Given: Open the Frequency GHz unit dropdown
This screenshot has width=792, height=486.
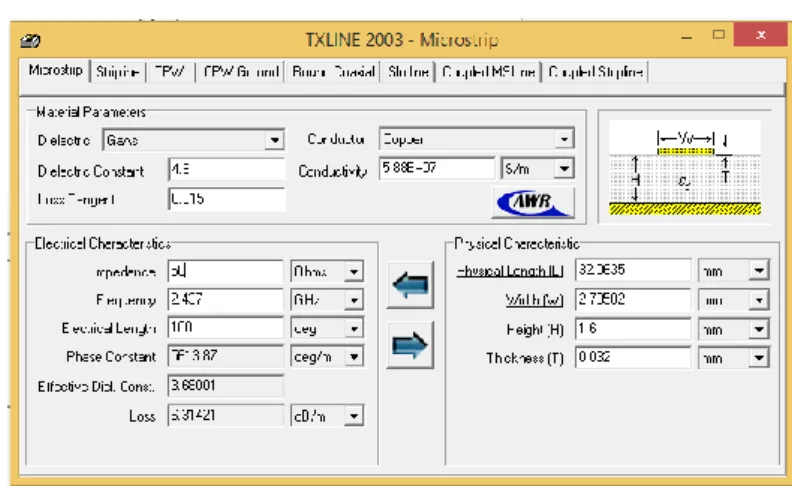Looking at the screenshot, I should pos(354,300).
